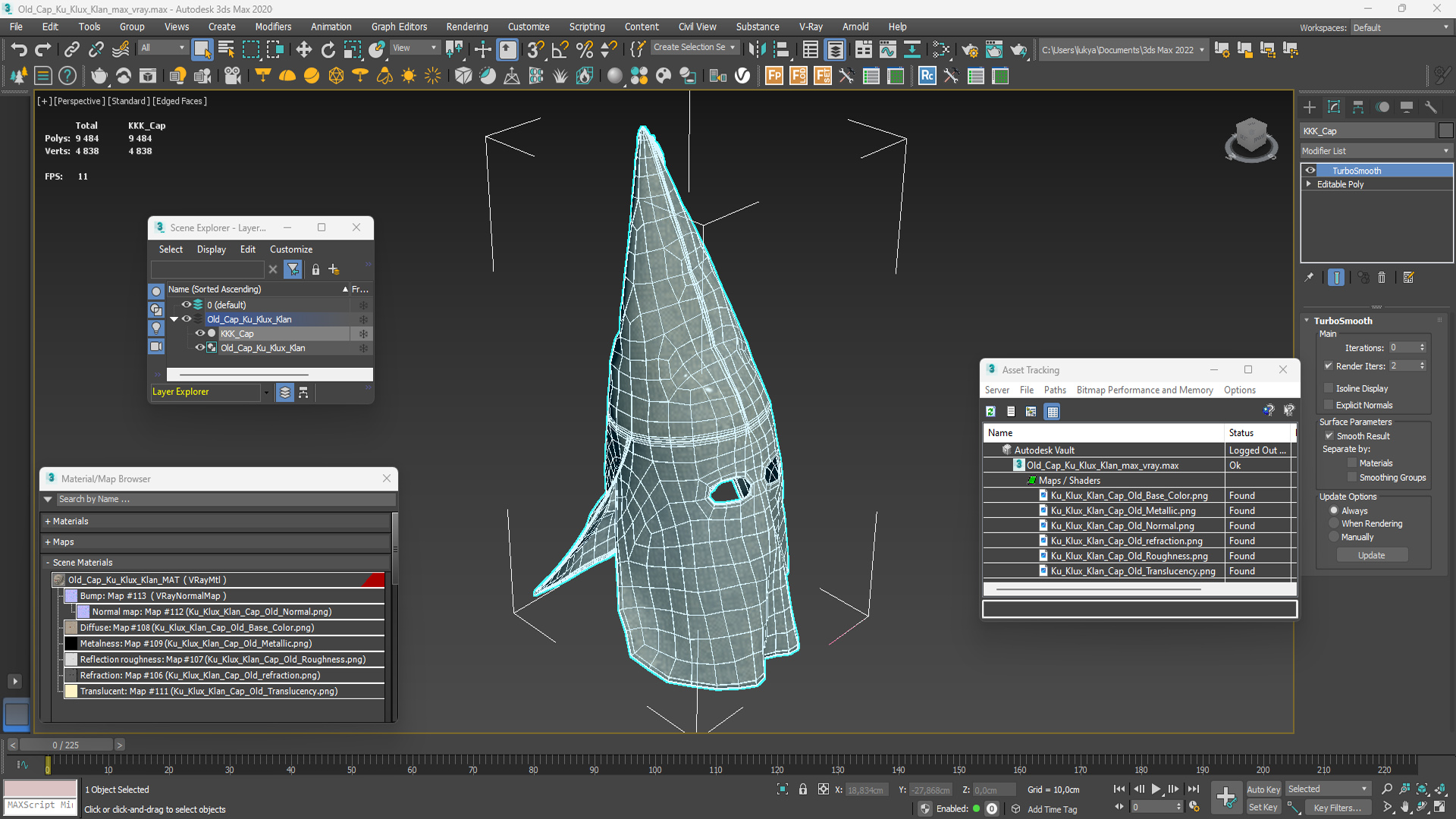Click Remove modifier trash icon
The width and height of the screenshot is (1456, 819).
tap(1382, 278)
